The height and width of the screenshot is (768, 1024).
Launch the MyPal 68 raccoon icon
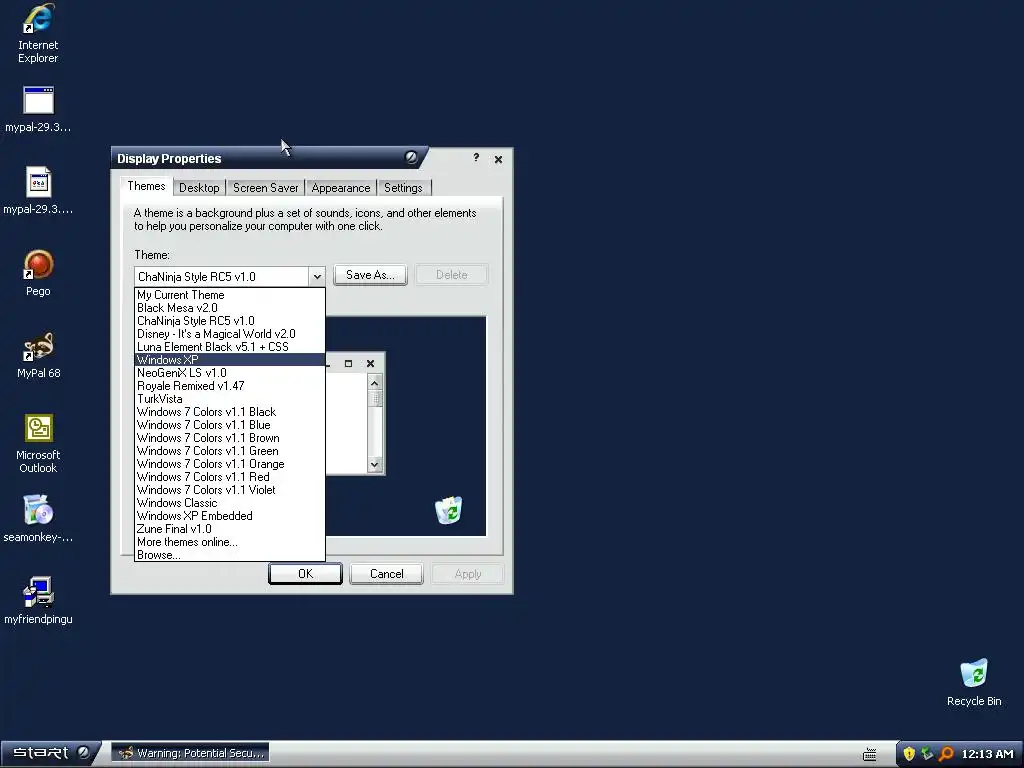(38, 347)
